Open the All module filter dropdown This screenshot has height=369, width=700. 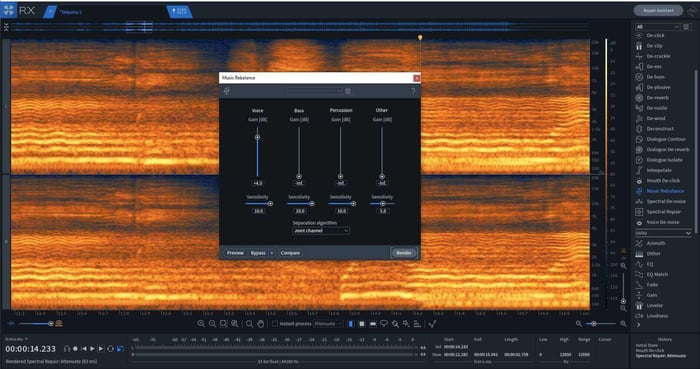click(x=657, y=27)
